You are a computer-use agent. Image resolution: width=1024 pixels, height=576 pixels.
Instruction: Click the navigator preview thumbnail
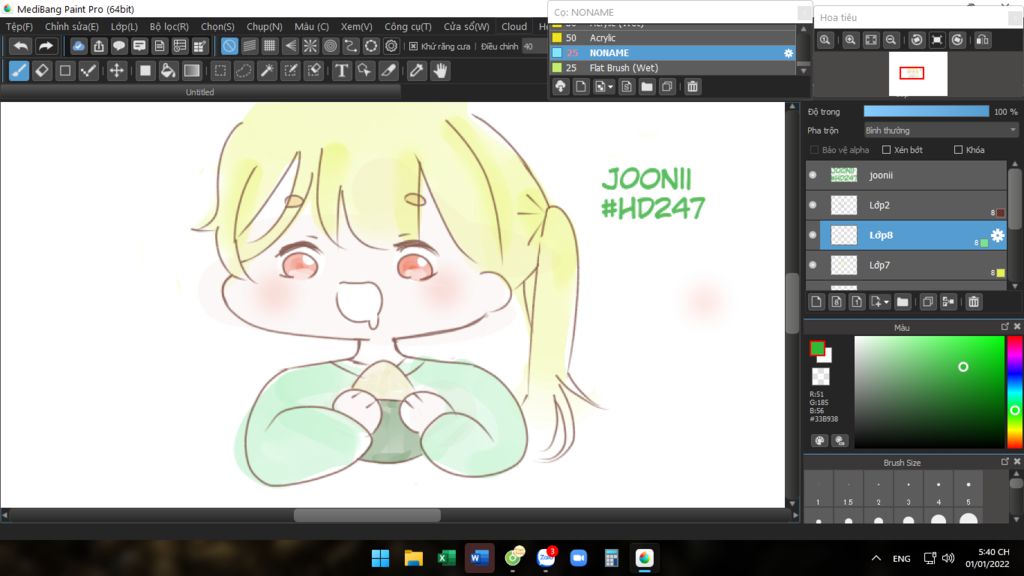pyautogui.click(x=918, y=74)
